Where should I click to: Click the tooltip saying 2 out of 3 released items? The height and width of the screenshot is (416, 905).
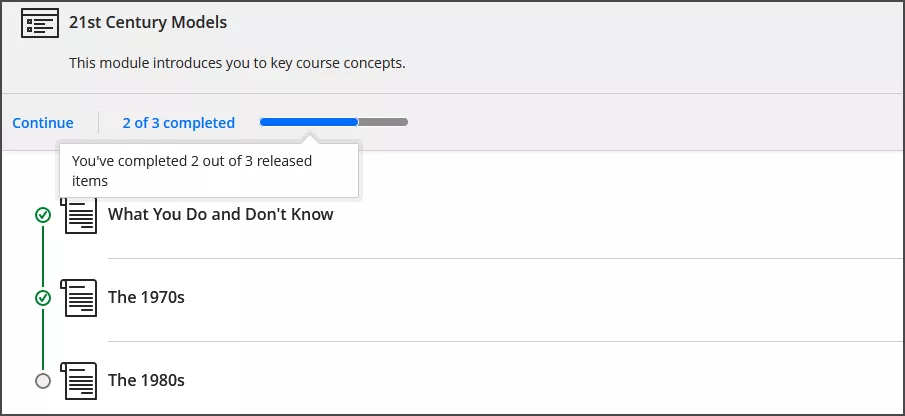pos(208,170)
